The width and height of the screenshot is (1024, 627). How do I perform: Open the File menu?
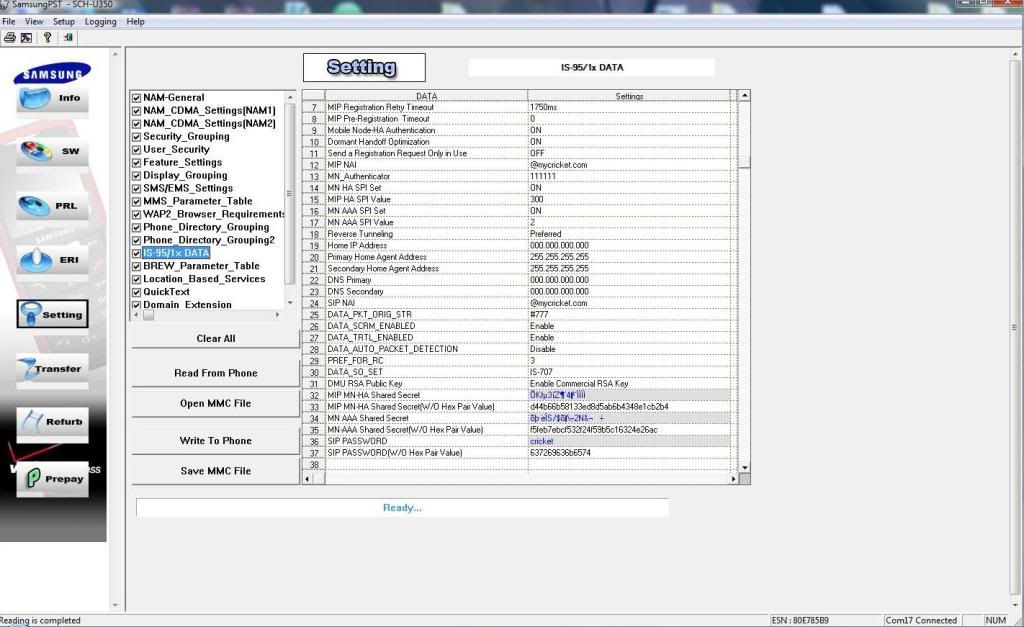click(x=8, y=22)
